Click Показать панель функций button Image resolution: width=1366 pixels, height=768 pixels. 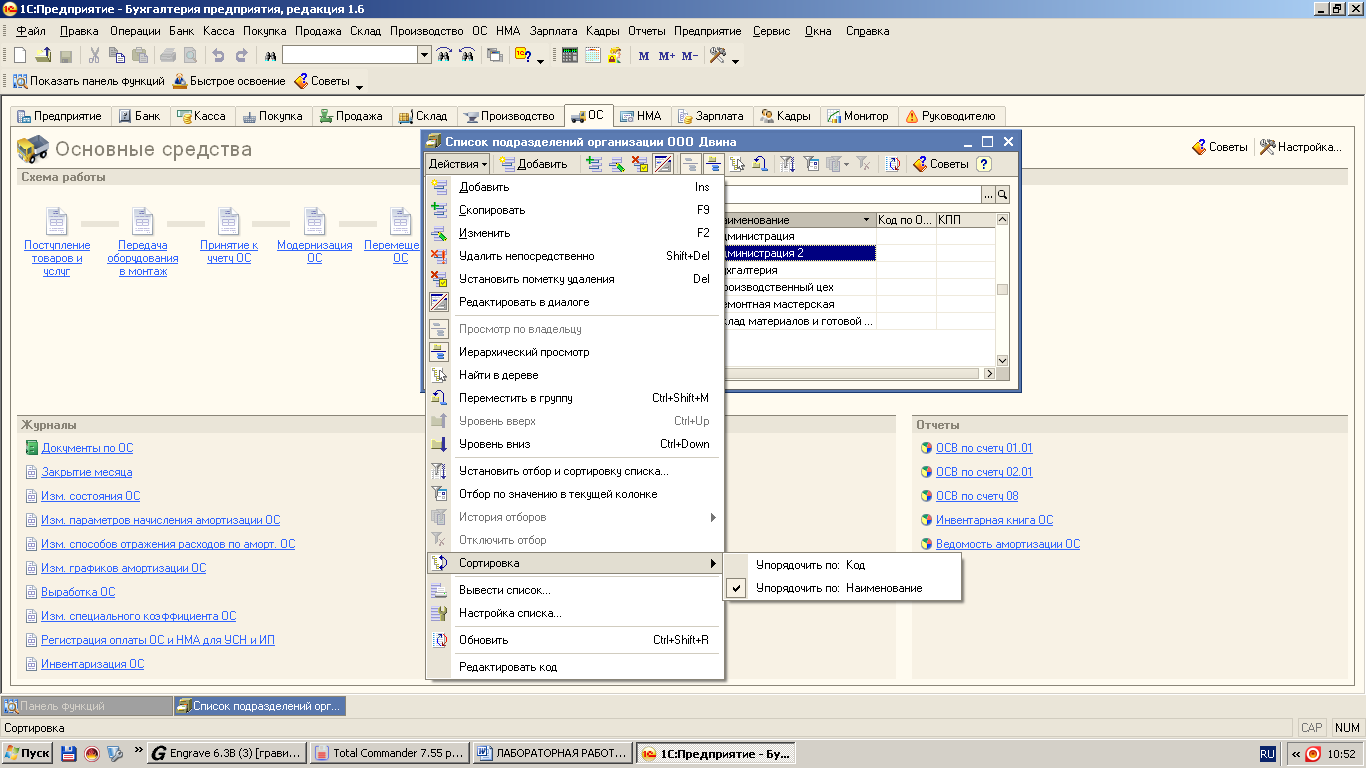88,81
